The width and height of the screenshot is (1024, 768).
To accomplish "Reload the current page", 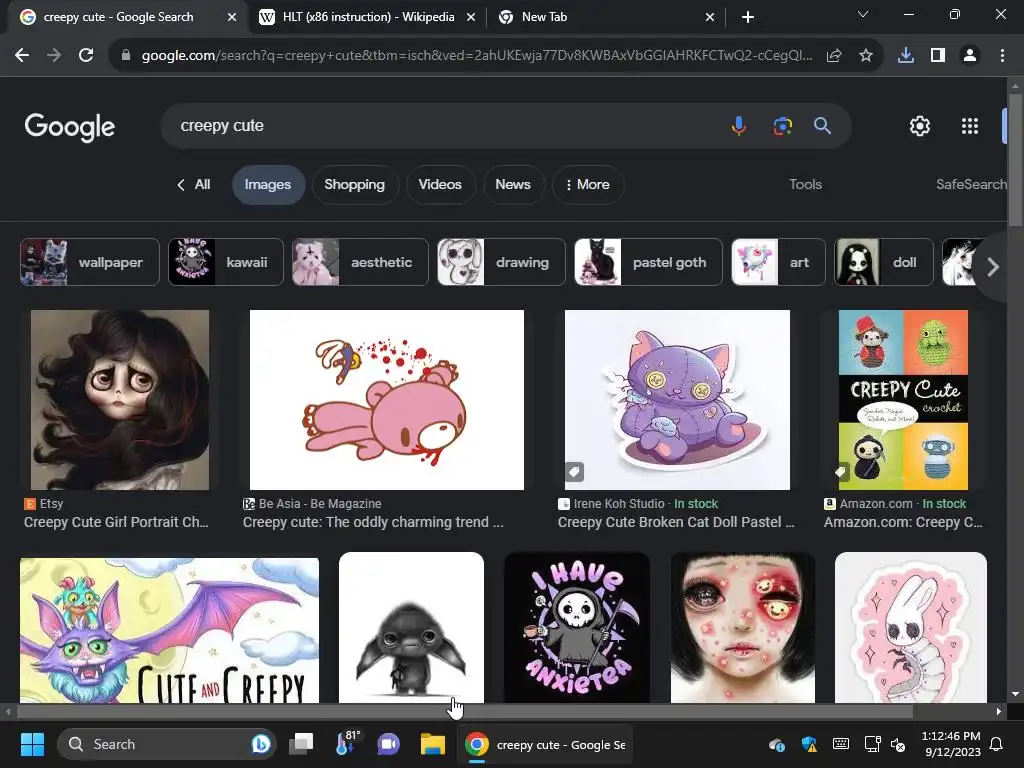I will (86, 56).
